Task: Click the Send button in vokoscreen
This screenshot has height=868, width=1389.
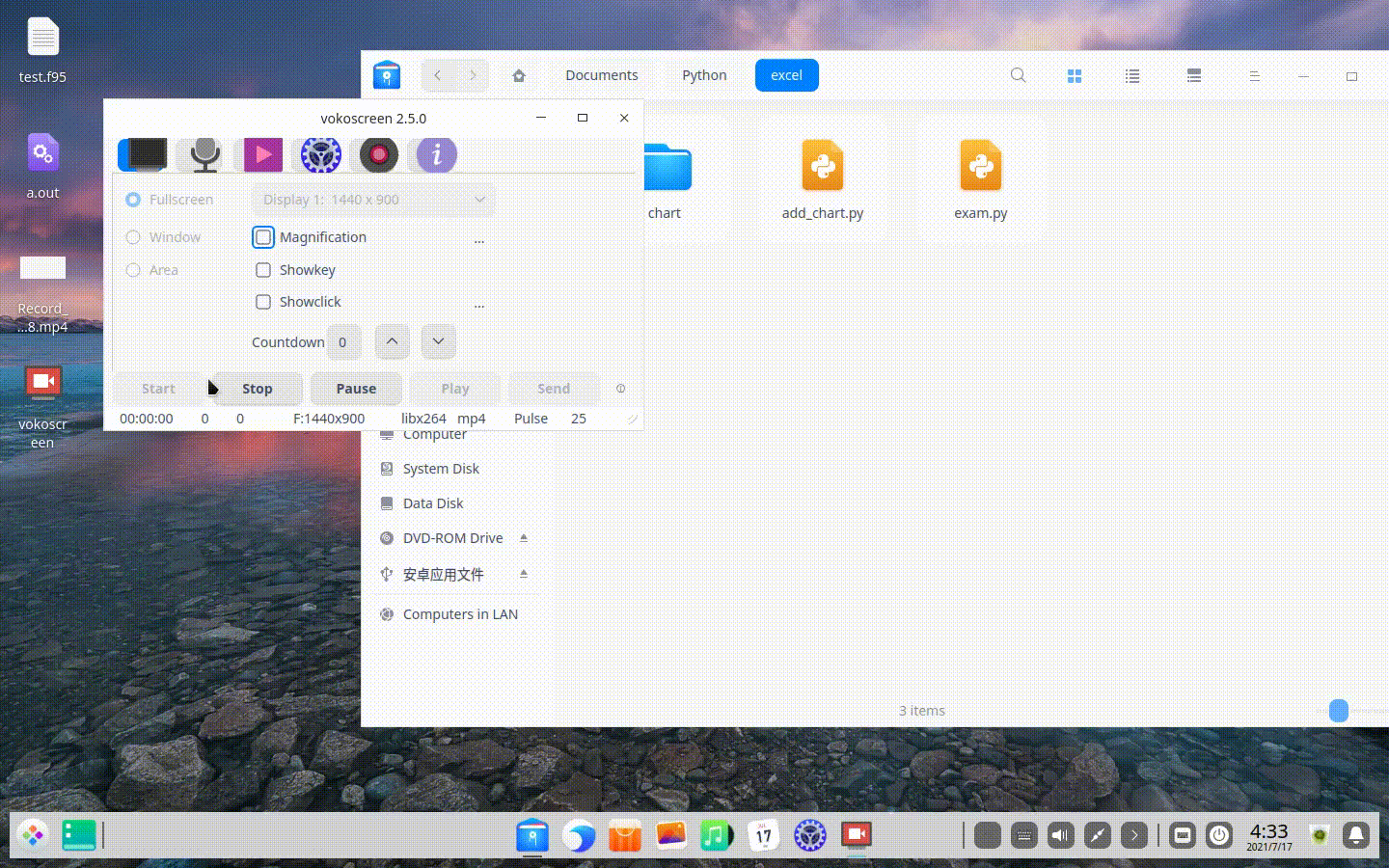Action: tap(554, 389)
